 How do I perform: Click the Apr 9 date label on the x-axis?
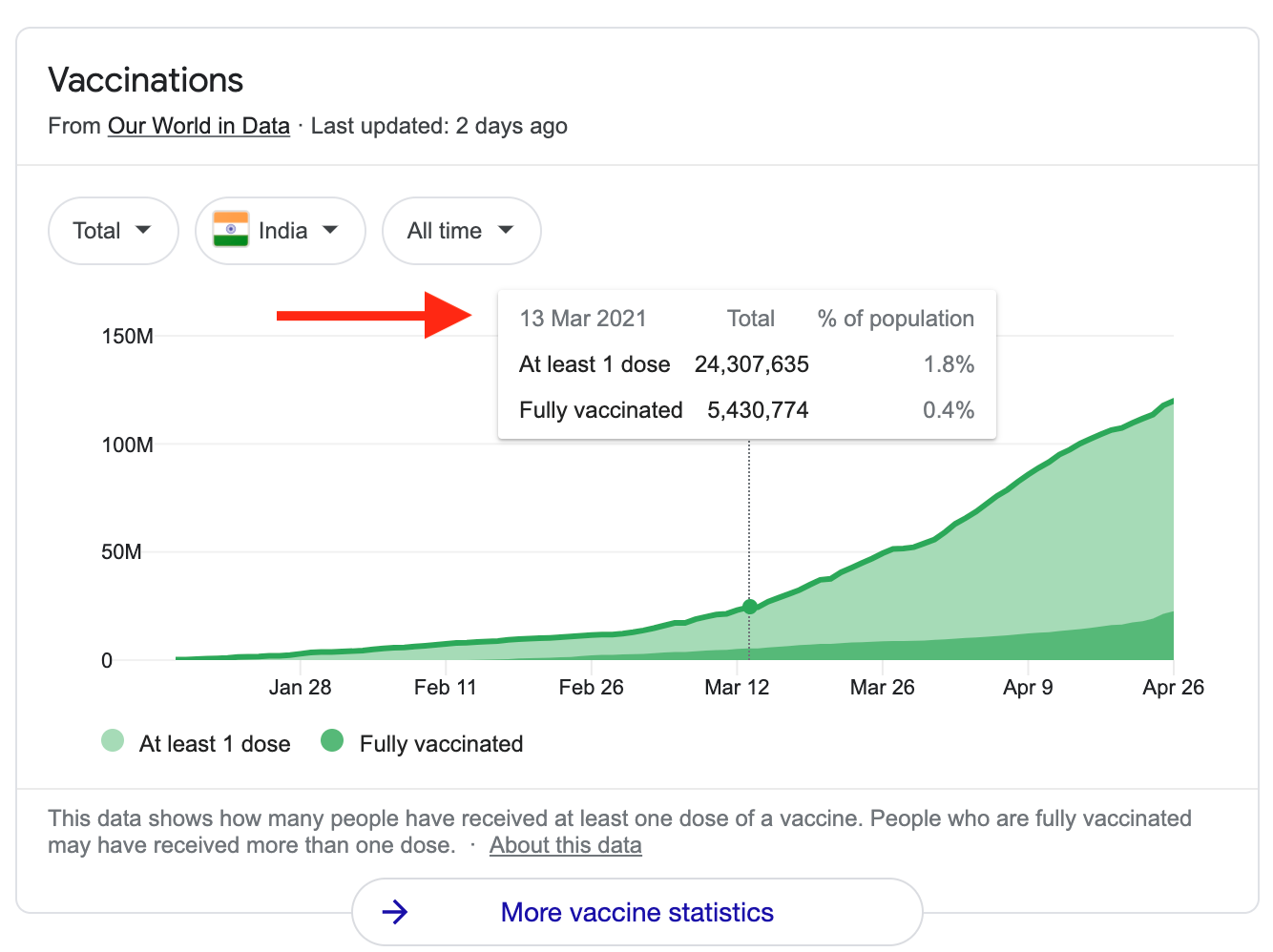tap(1028, 687)
